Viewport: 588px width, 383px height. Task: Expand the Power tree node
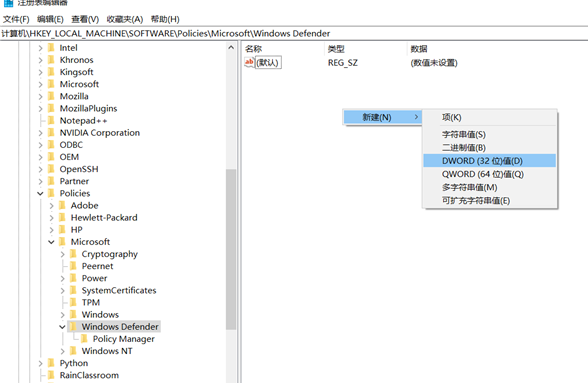(x=63, y=278)
